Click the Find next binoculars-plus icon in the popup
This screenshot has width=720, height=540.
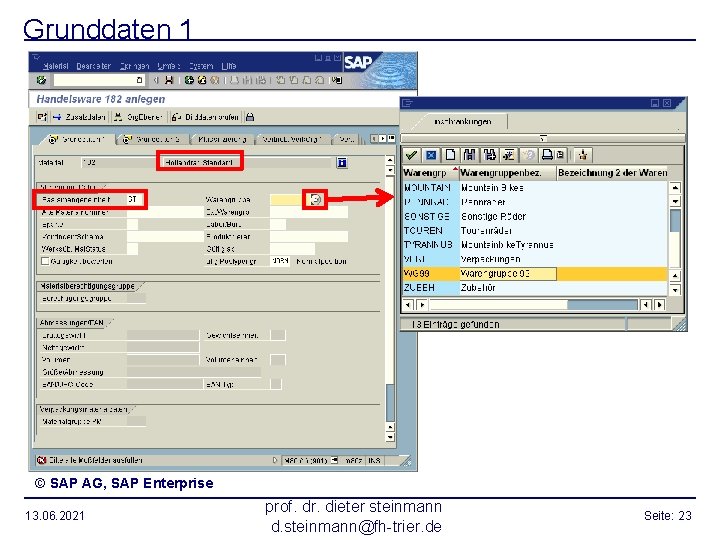489,155
